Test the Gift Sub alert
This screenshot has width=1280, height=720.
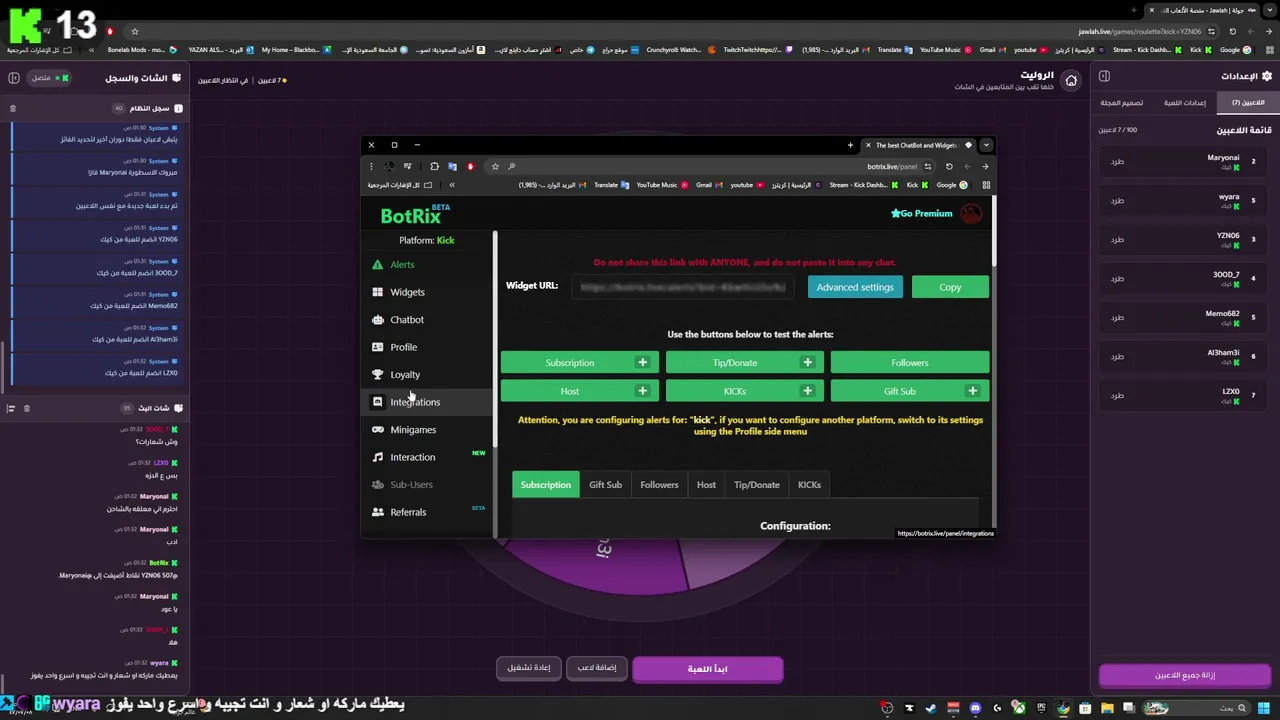click(x=900, y=391)
